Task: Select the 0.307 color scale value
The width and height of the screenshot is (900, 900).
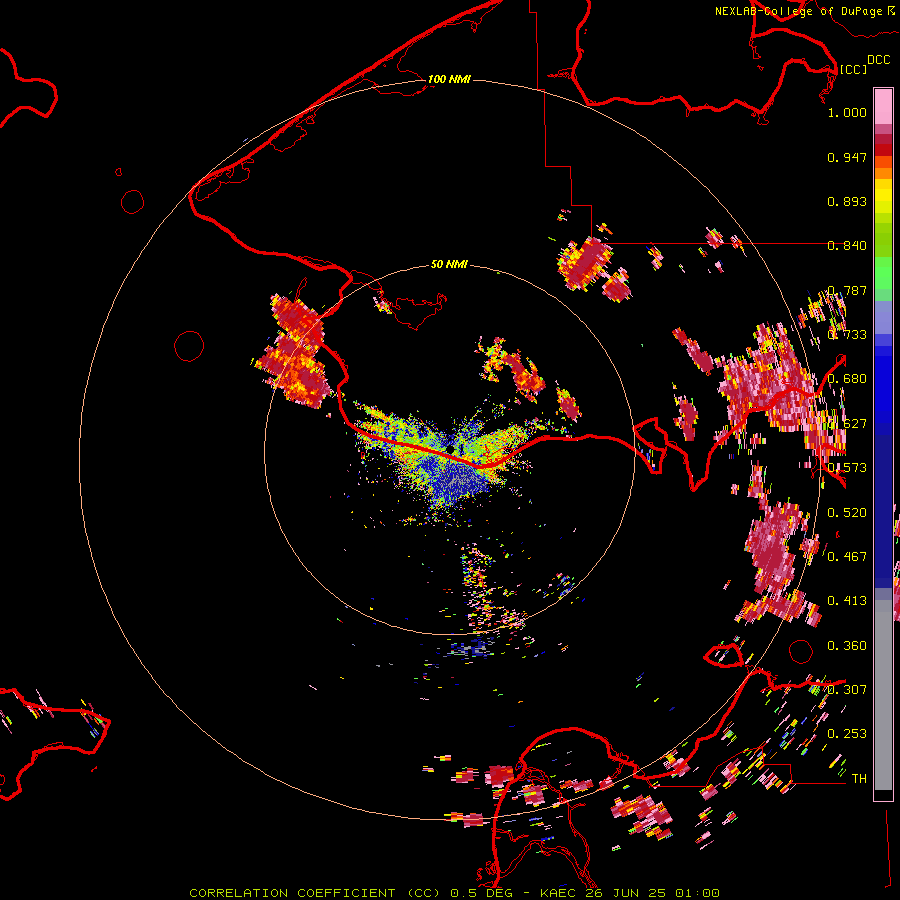Action: pos(847,689)
